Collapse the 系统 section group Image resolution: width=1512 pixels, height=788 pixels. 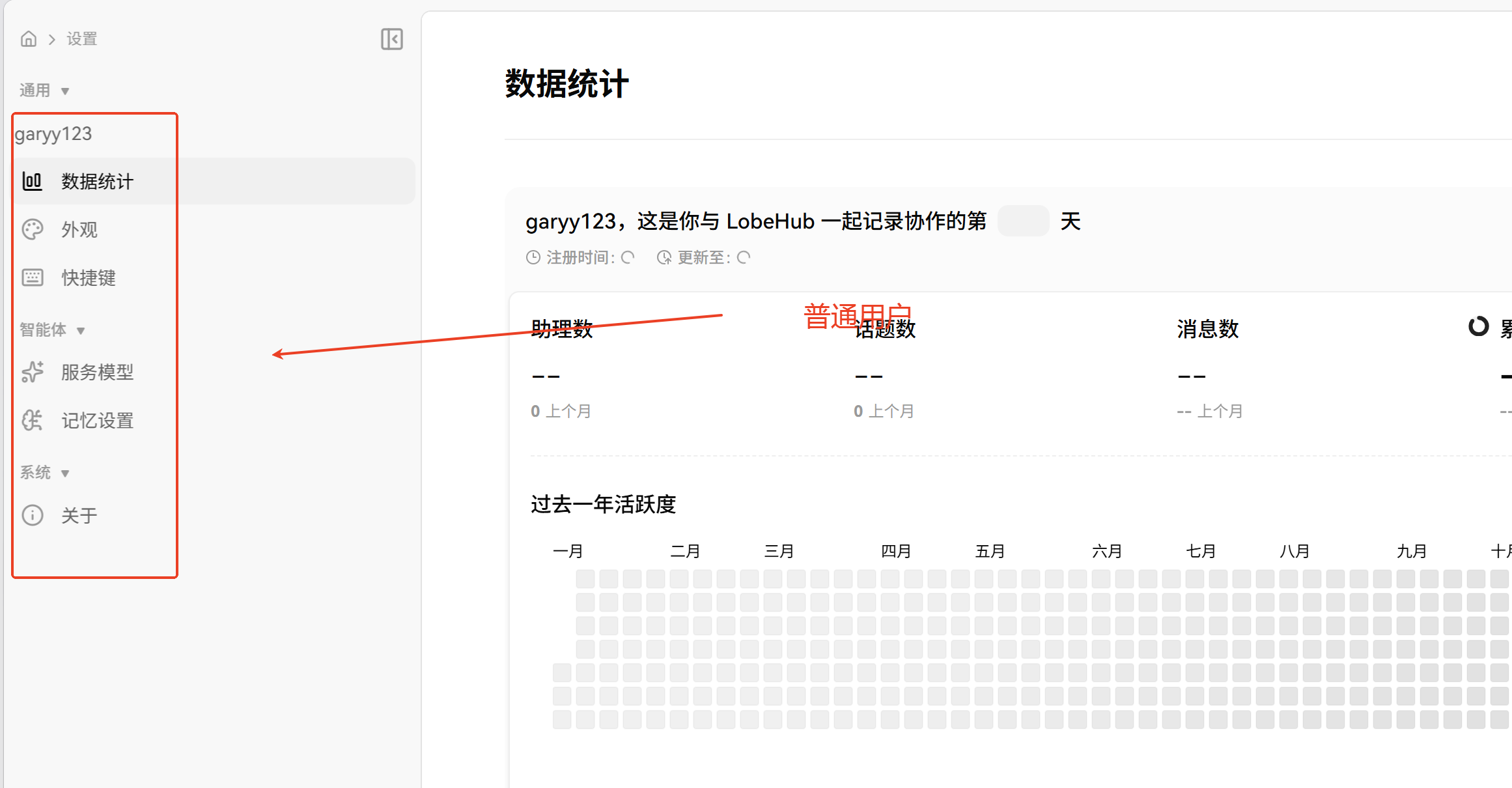pos(64,473)
